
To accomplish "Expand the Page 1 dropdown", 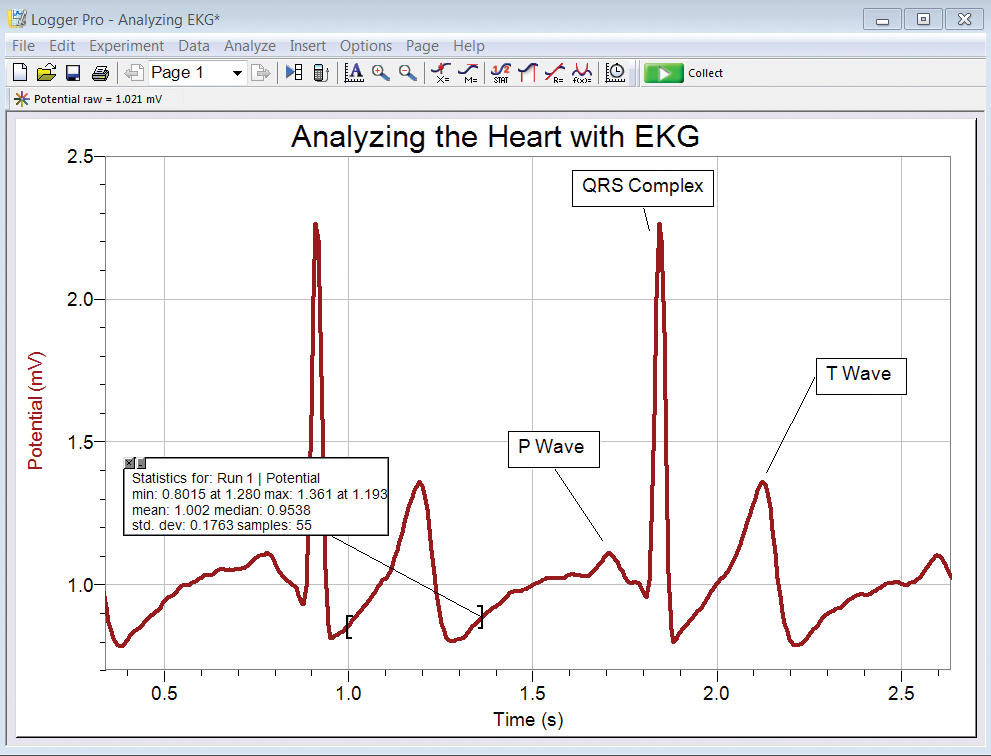I will pyautogui.click(x=237, y=73).
